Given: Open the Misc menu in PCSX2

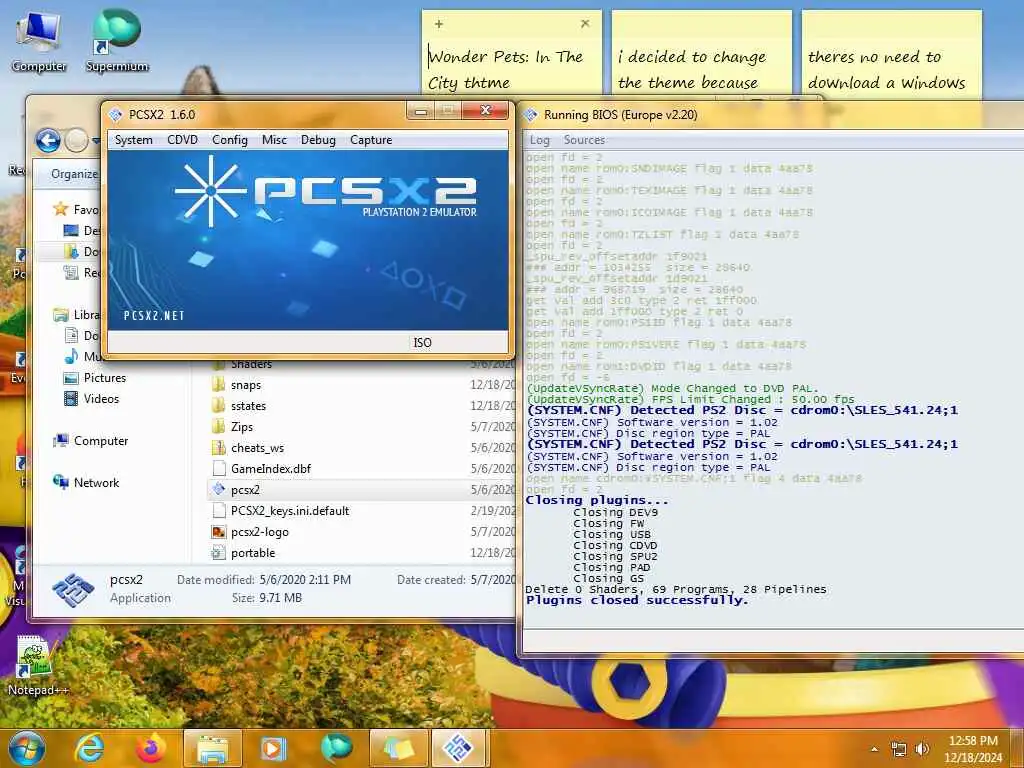Looking at the screenshot, I should coord(274,140).
